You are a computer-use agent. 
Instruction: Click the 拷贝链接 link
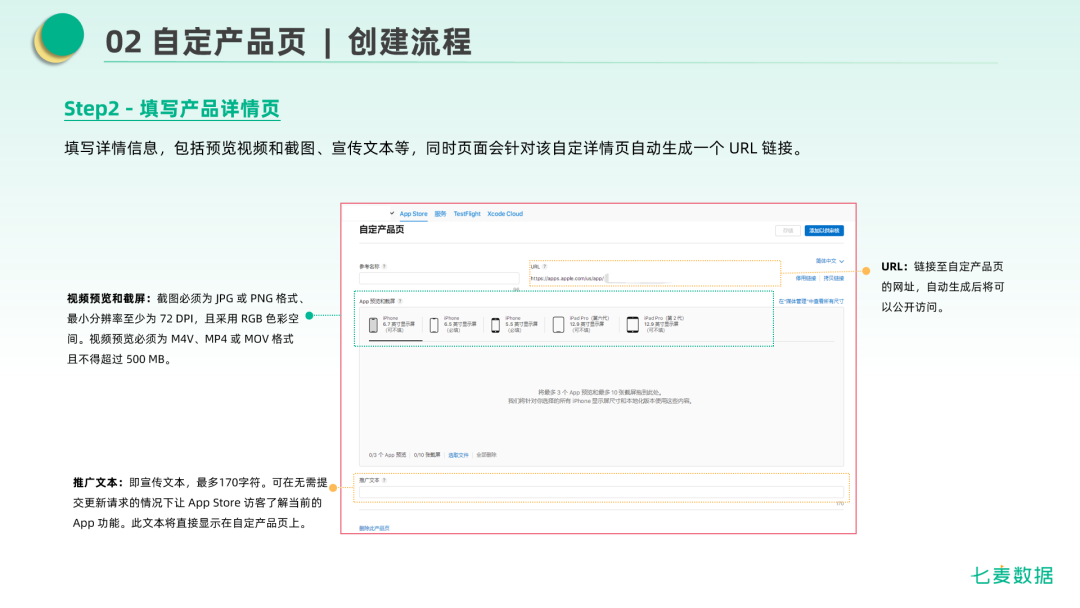[833, 278]
